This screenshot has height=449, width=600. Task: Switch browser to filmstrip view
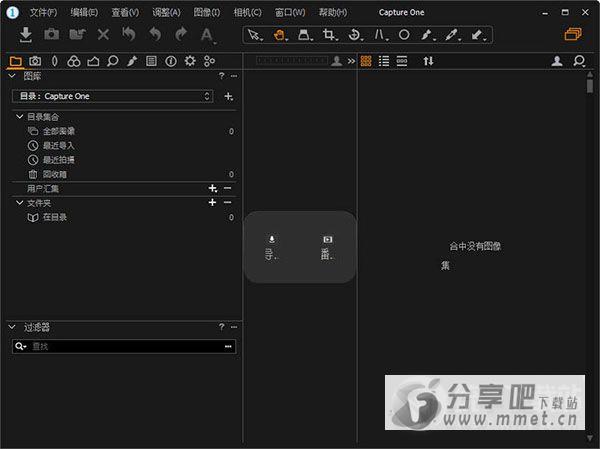(x=402, y=61)
